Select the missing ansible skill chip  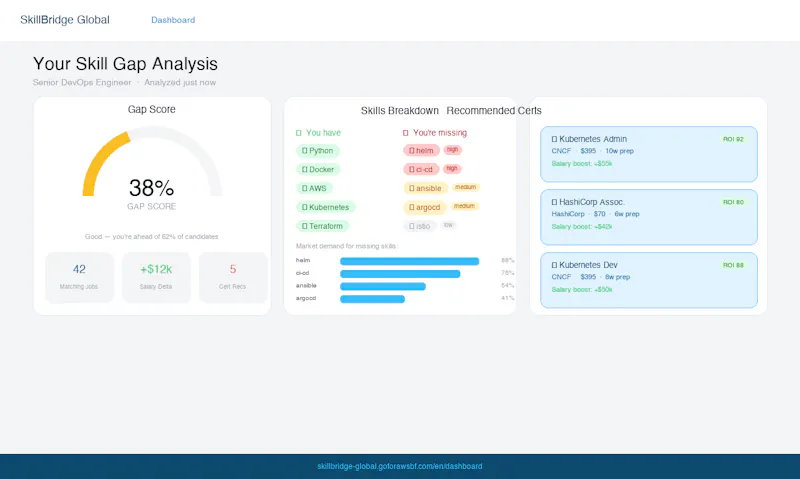tap(426, 188)
